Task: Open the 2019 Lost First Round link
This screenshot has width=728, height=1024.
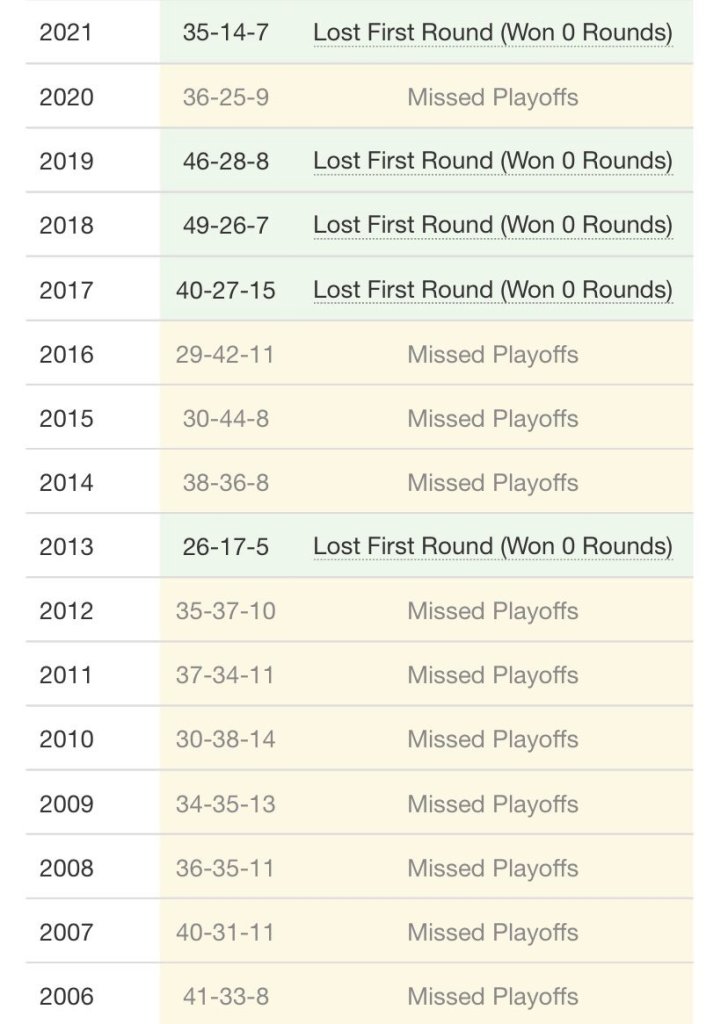Action: coord(492,161)
